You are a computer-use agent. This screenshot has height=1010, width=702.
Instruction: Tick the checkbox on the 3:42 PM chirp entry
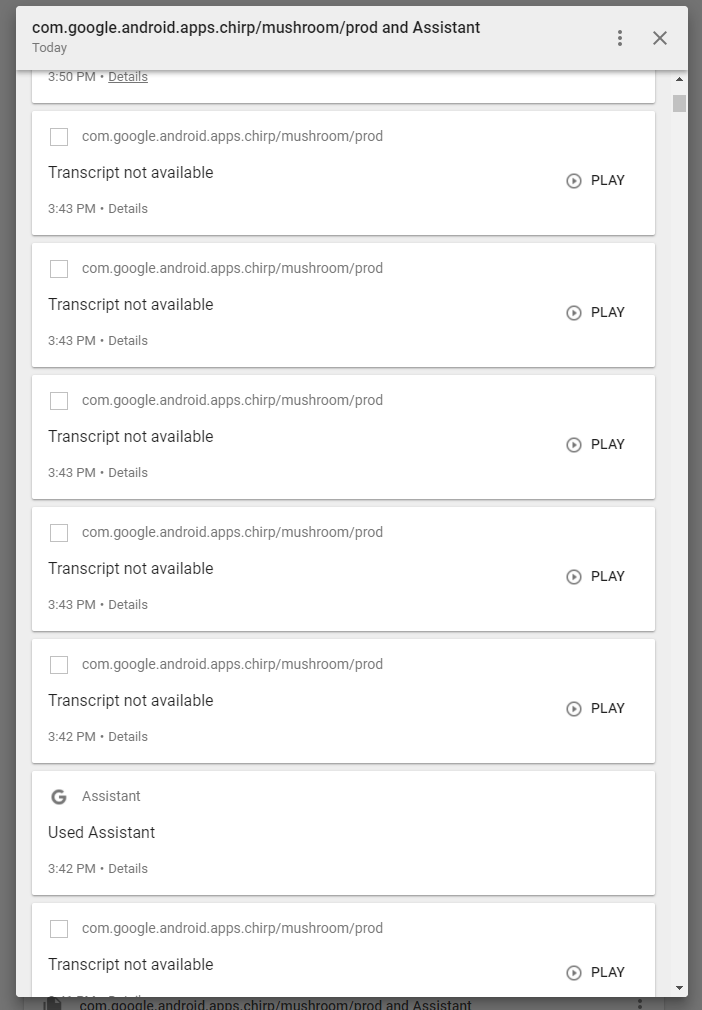click(x=58, y=665)
